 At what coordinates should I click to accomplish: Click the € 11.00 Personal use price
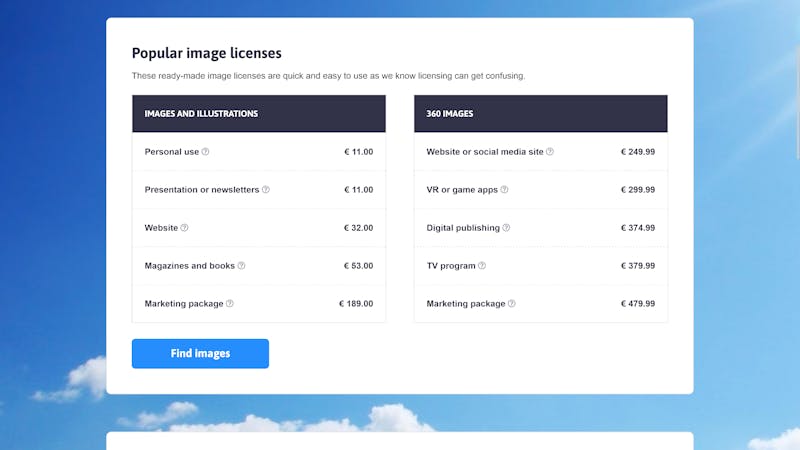click(359, 152)
